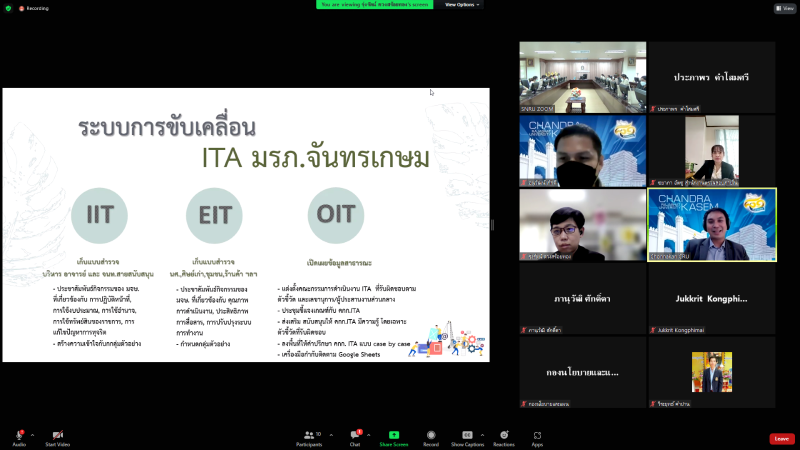
Task: Start Video with the camera icon
Action: (57, 435)
